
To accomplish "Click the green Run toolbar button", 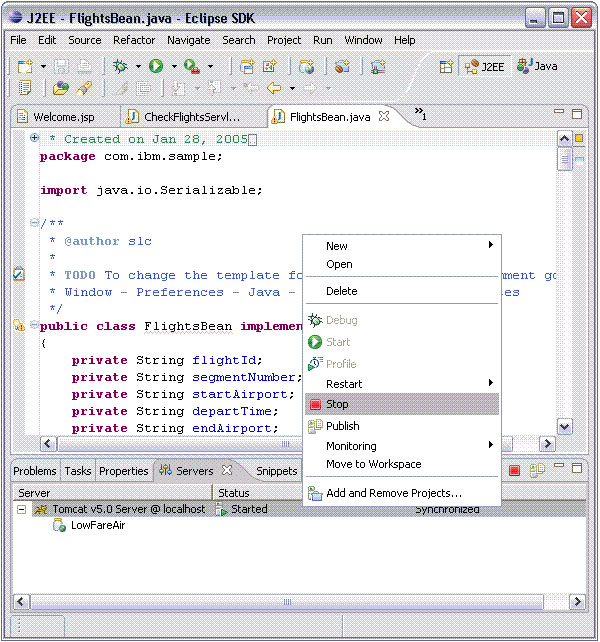I will click(156, 66).
